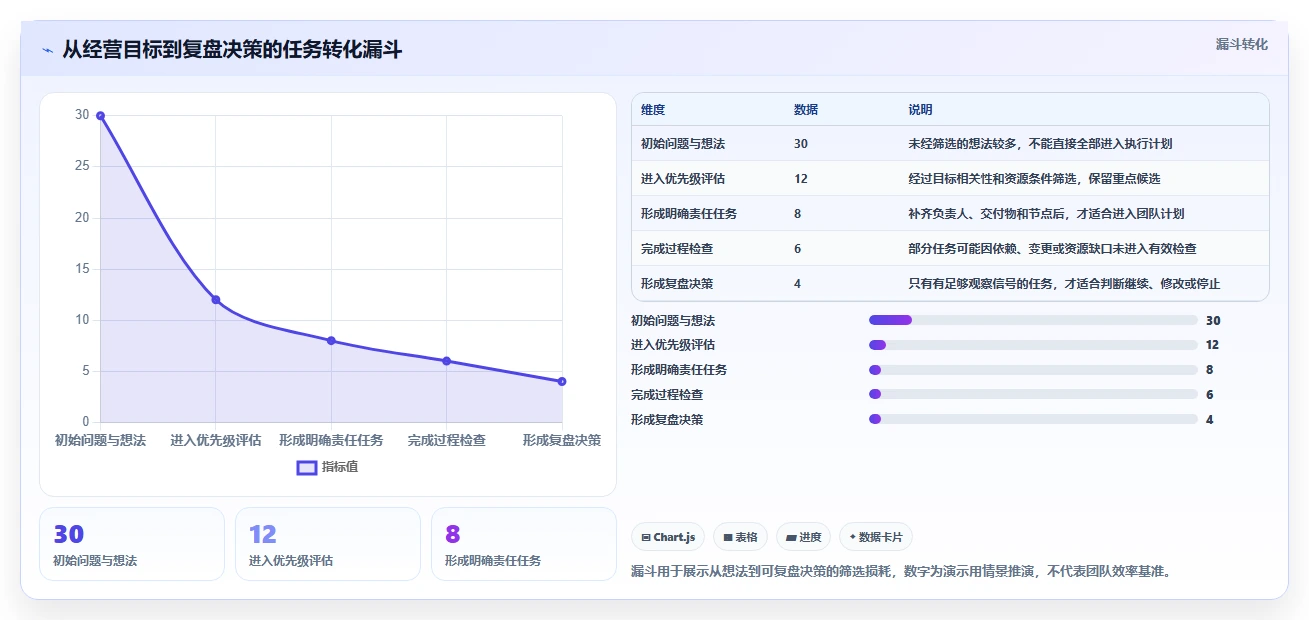The image size is (1309, 620).
Task: Click the data card showing 30
Action: coord(132,544)
